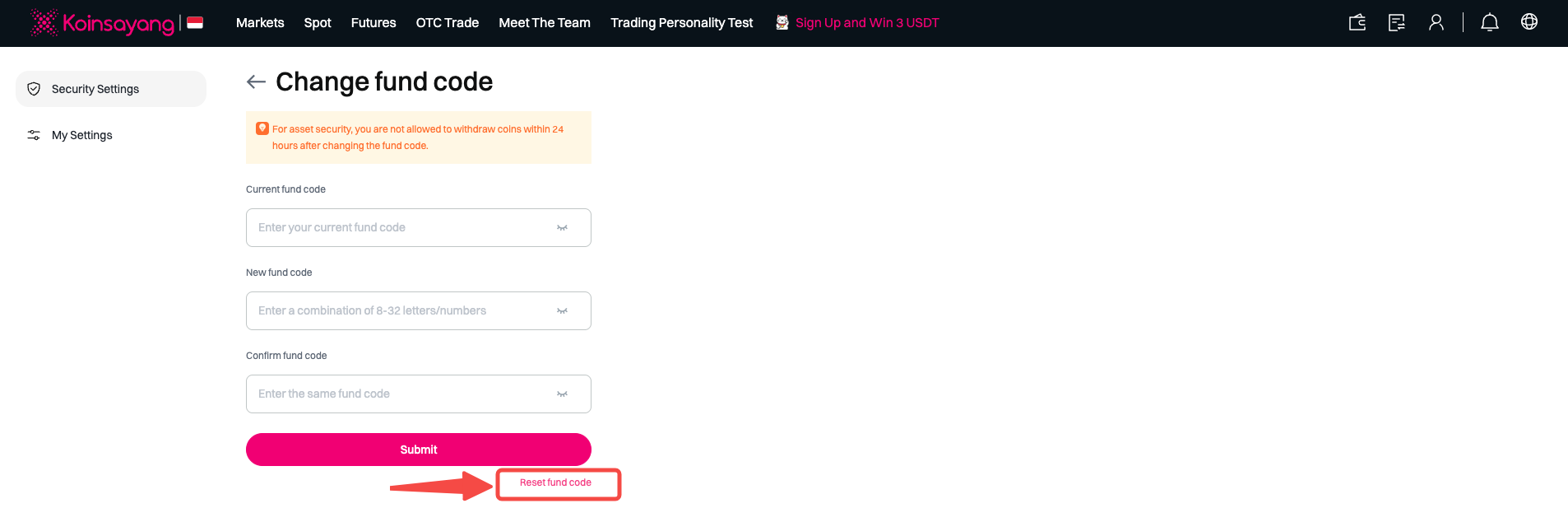1568x522 pixels.
Task: Click the back arrow beside Change fund code
Action: pos(256,82)
